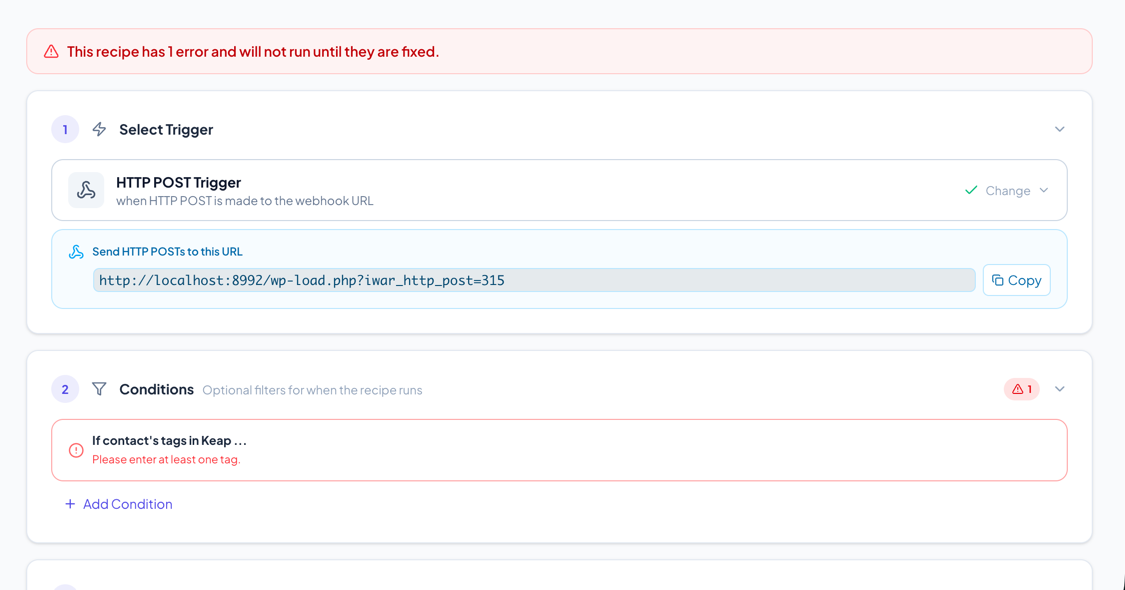1125x590 pixels.
Task: Click the Add Condition link
Action: pos(118,504)
